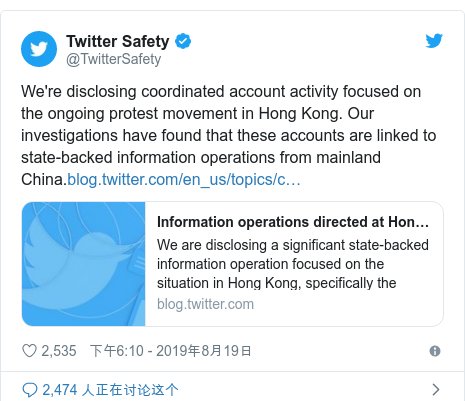The image size is (465, 401).
Task: Like the tweet with the heart icon
Action: coord(29,351)
